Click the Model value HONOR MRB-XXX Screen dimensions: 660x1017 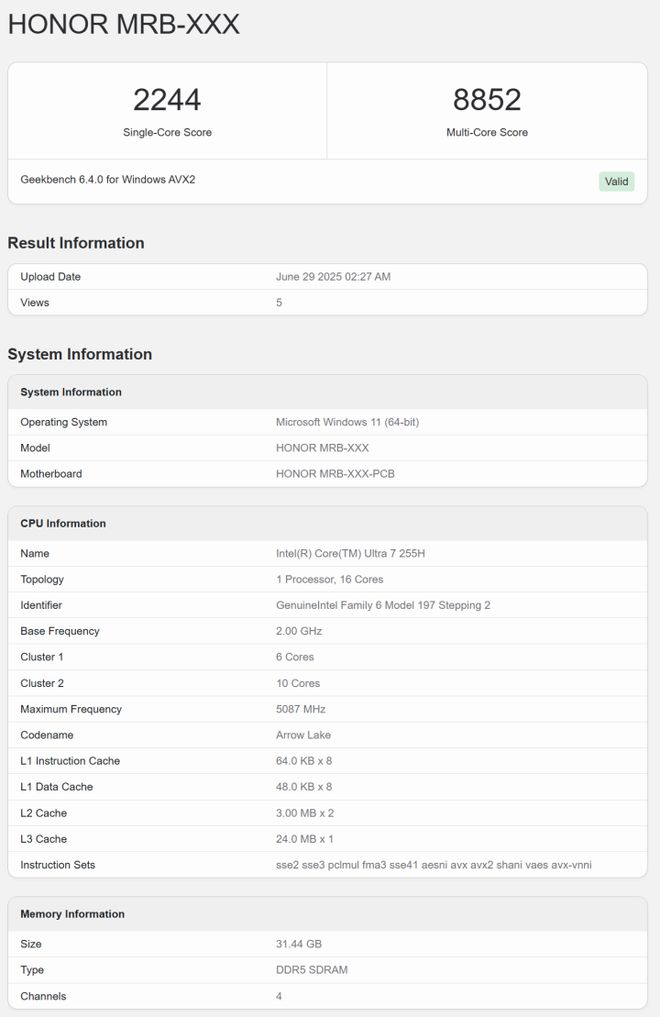[x=322, y=448]
